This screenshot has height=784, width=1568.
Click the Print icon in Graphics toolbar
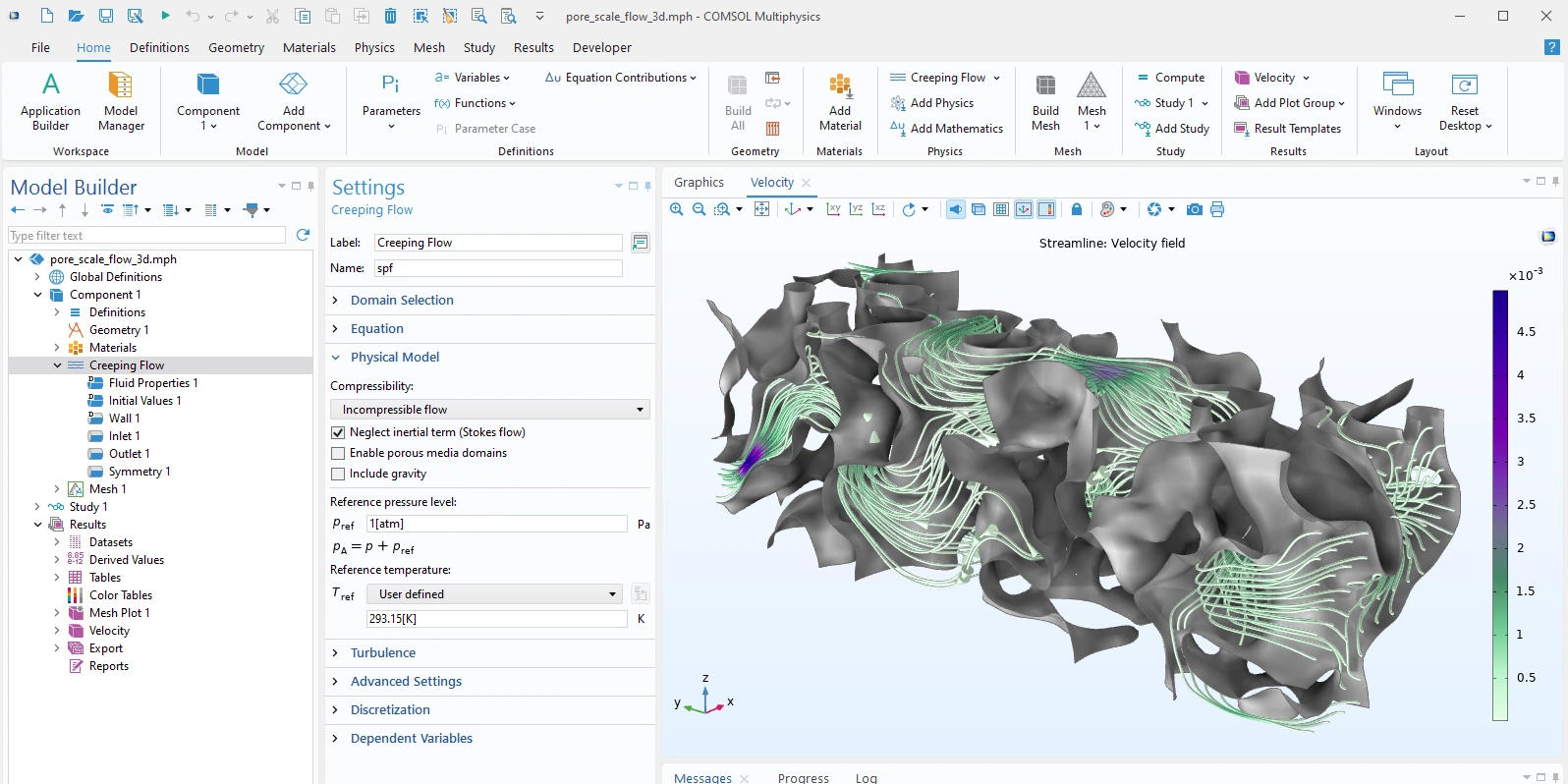[1217, 209]
